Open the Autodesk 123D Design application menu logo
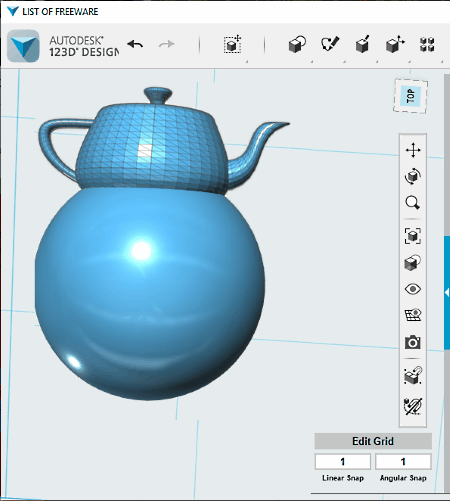 coord(23,46)
